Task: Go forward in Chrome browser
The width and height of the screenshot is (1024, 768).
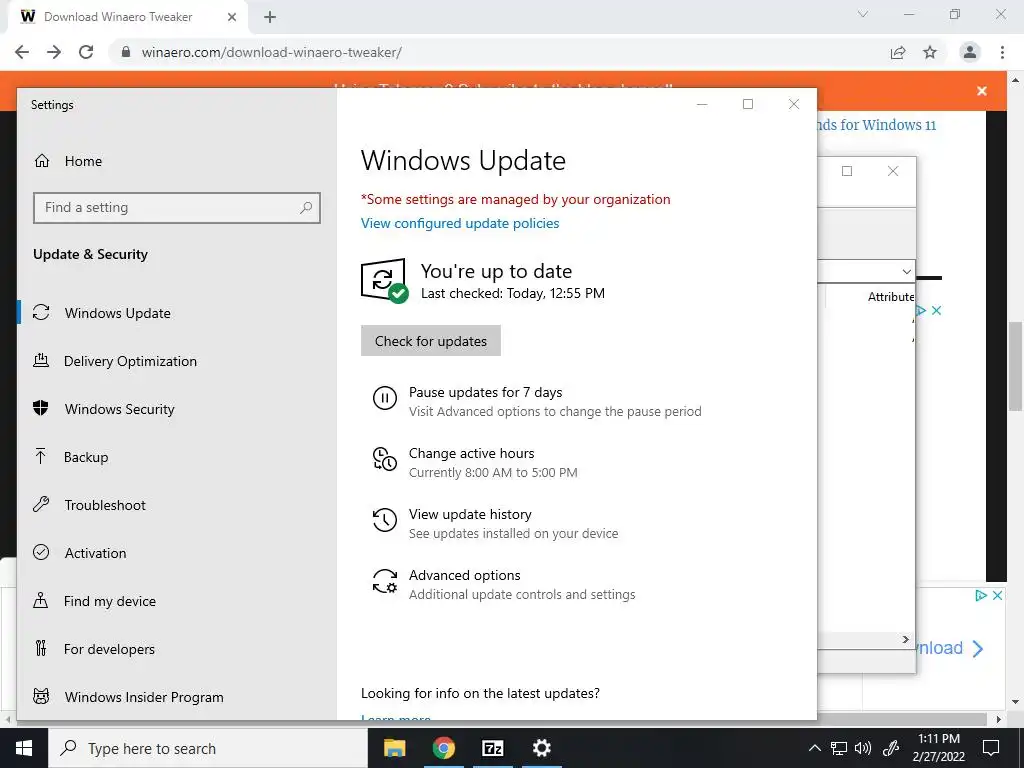Action: click(x=54, y=52)
